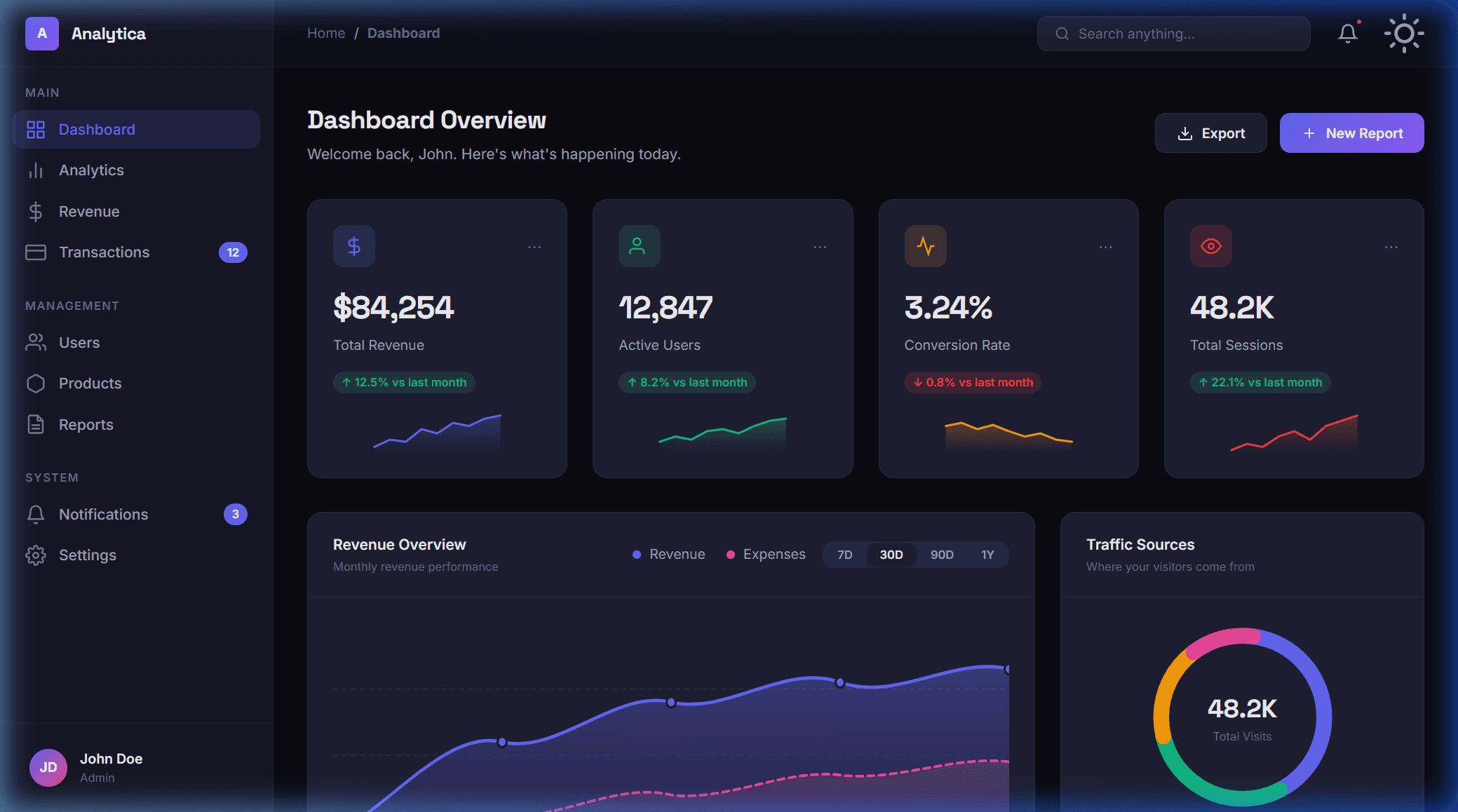Toggle the Revenue series in the chart legend
Screen dimensions: 1458x812
(x=668, y=554)
